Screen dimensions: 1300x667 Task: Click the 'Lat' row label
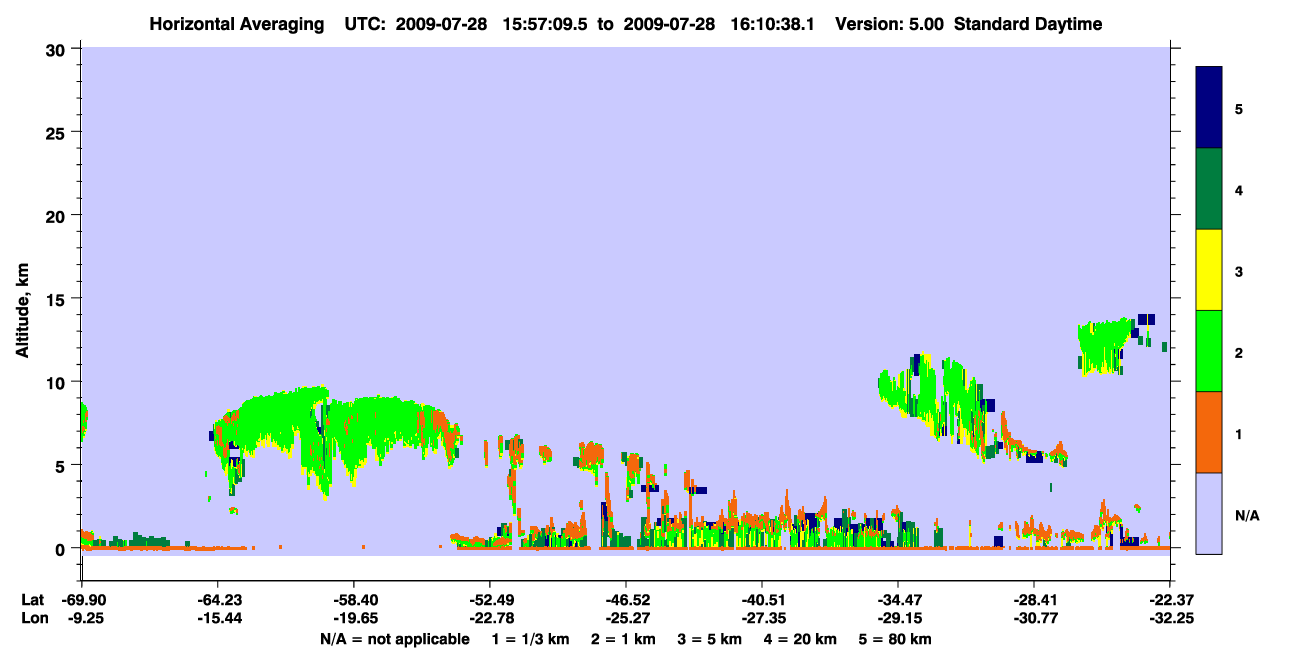click(31, 600)
